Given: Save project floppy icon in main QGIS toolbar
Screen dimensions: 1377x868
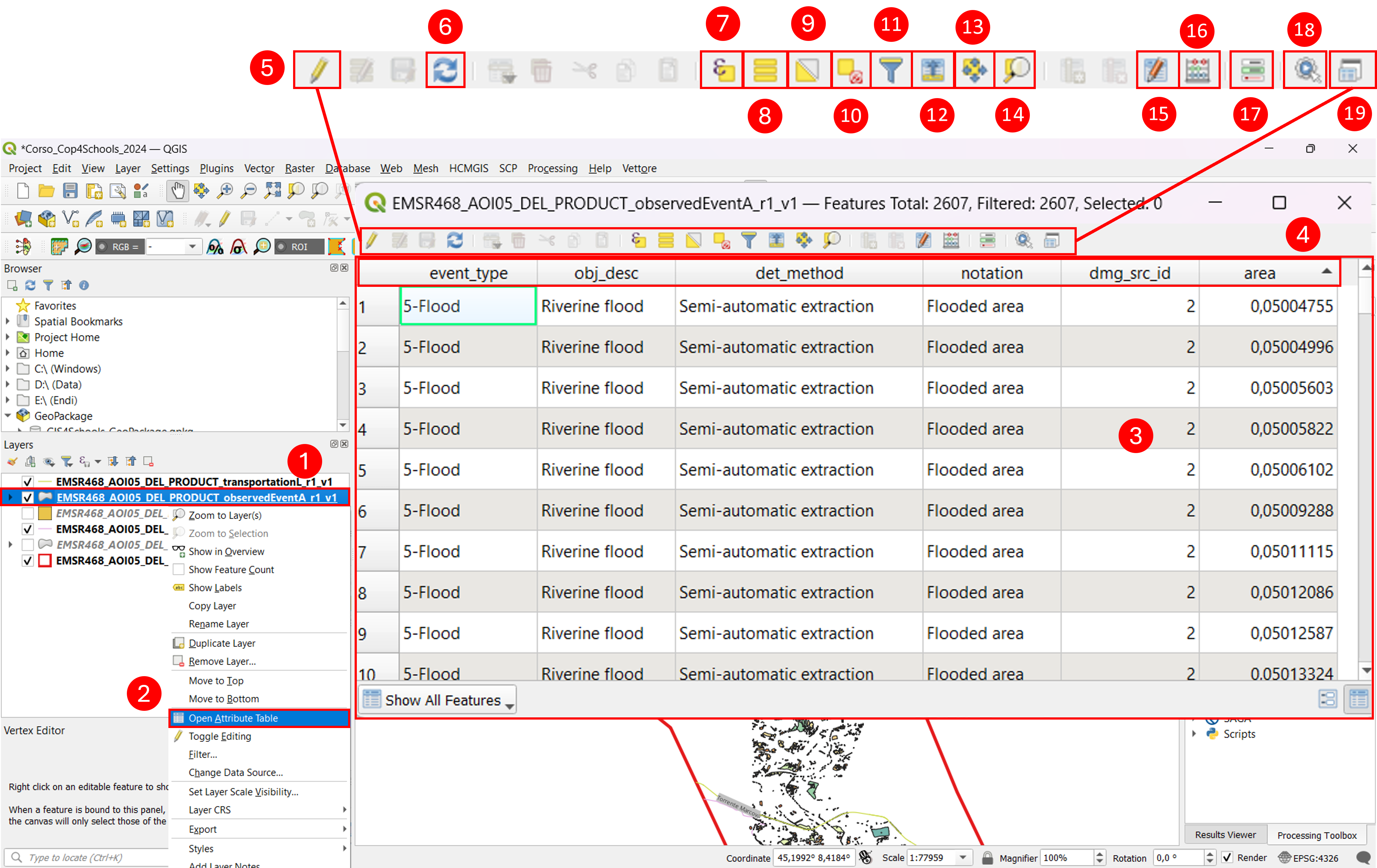Looking at the screenshot, I should coord(70,190).
